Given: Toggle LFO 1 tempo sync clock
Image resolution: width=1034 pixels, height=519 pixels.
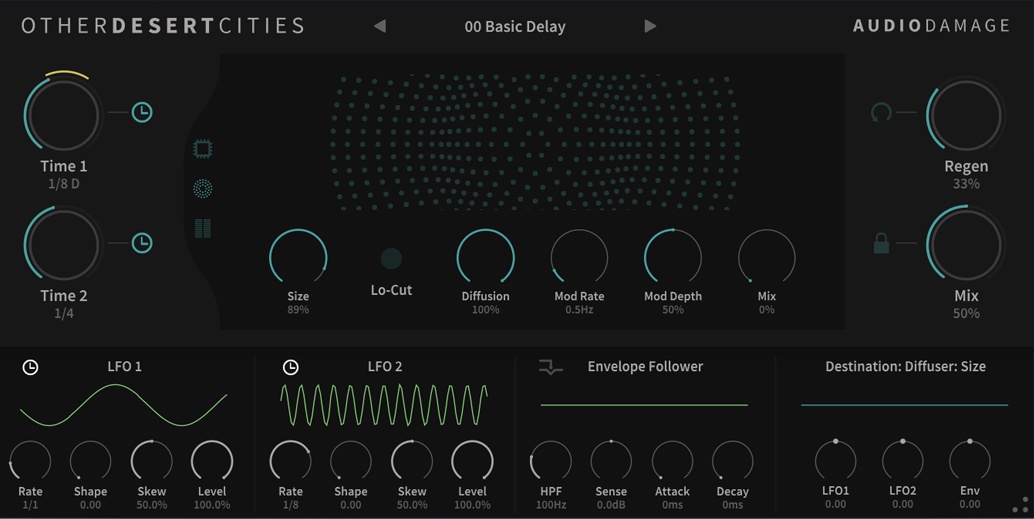Looking at the screenshot, I should pos(30,367).
